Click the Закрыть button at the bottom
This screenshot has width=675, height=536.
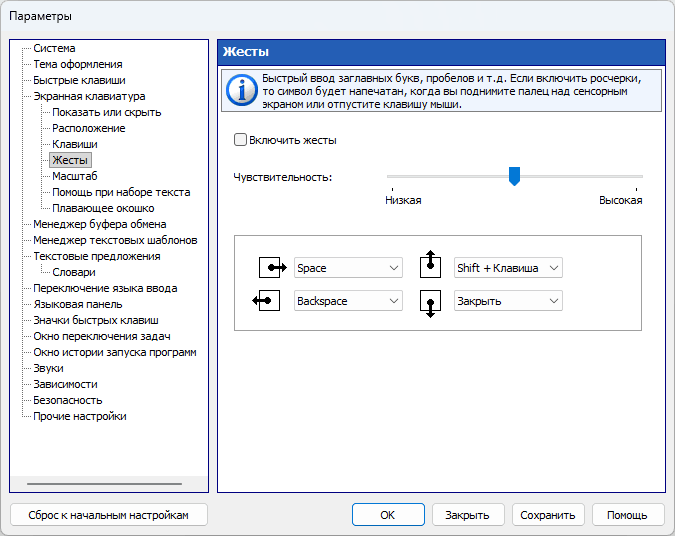click(x=468, y=515)
